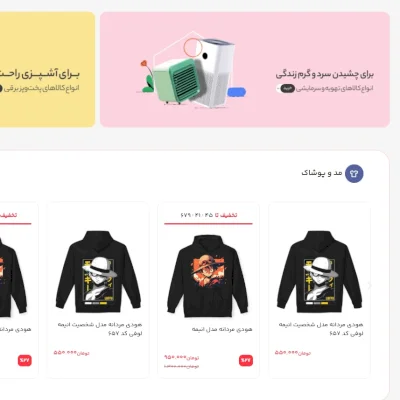Open the partially visible leftmost hoodie card
The image size is (400, 400).
19,290
